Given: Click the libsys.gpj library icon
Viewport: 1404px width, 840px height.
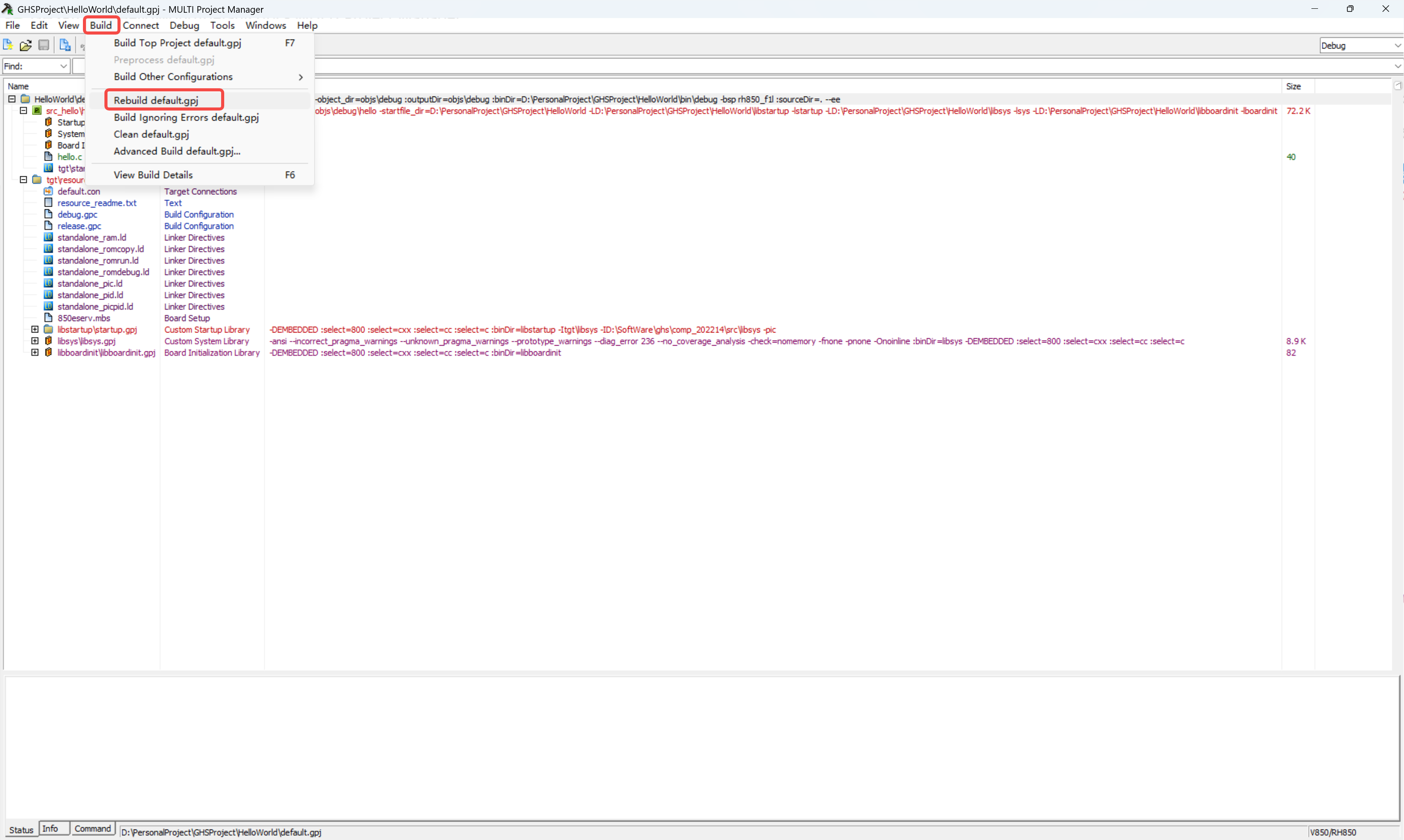Looking at the screenshot, I should pyautogui.click(x=49, y=341).
